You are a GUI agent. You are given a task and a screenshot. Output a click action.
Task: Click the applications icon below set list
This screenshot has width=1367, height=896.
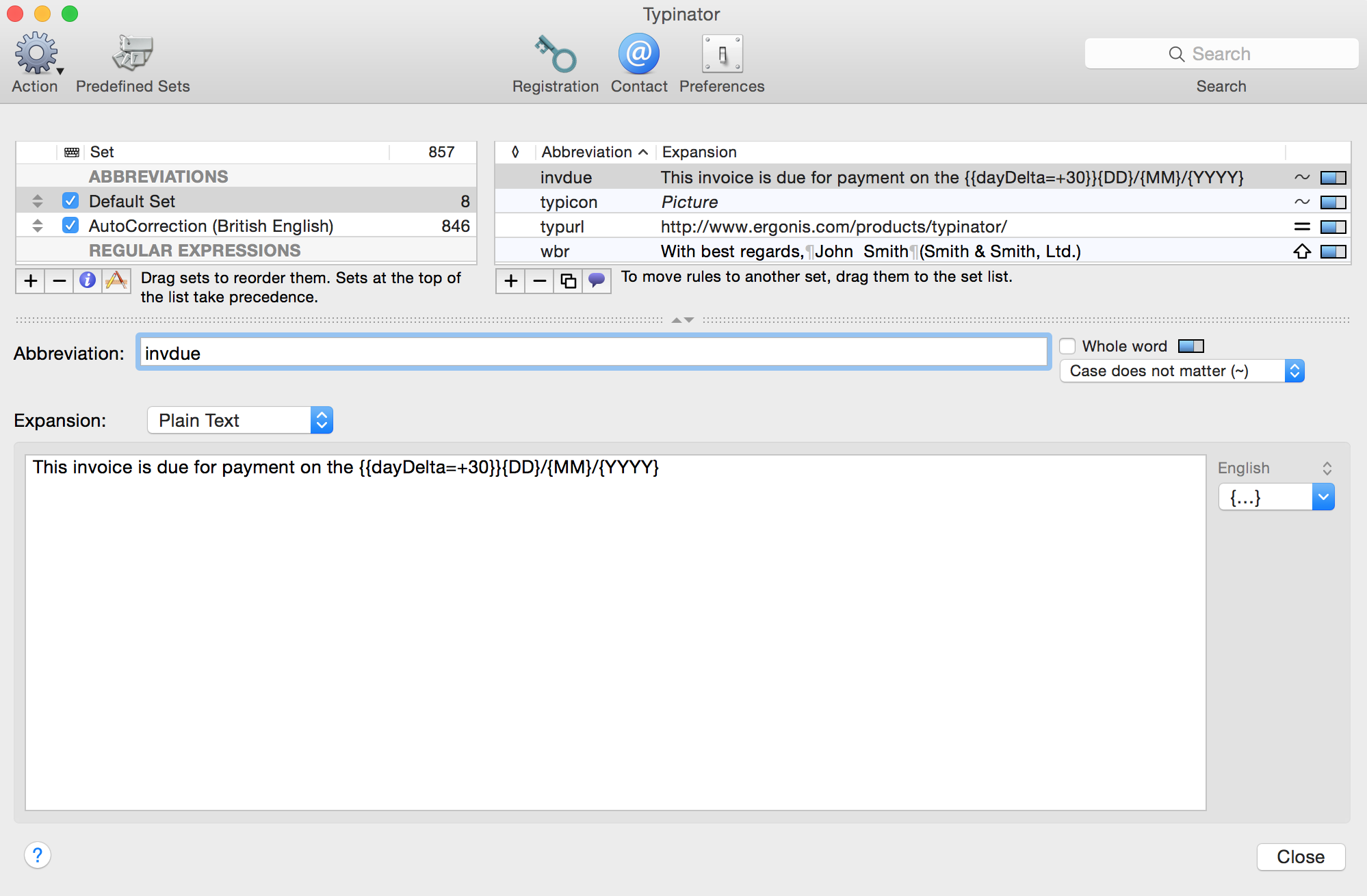(116, 280)
